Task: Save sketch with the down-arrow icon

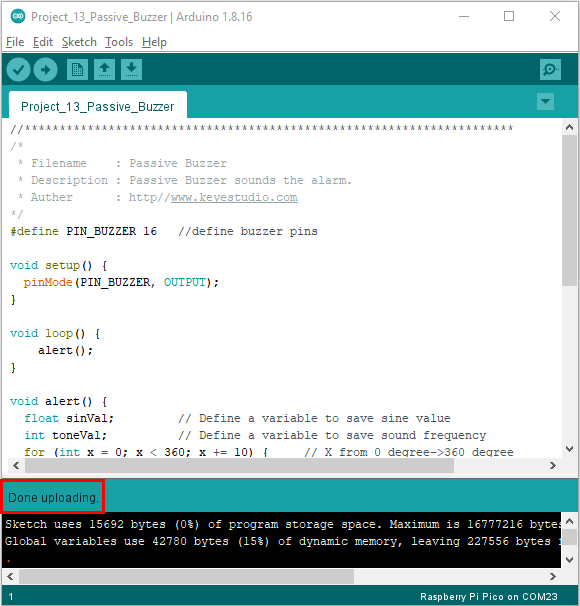Action: pyautogui.click(x=131, y=70)
